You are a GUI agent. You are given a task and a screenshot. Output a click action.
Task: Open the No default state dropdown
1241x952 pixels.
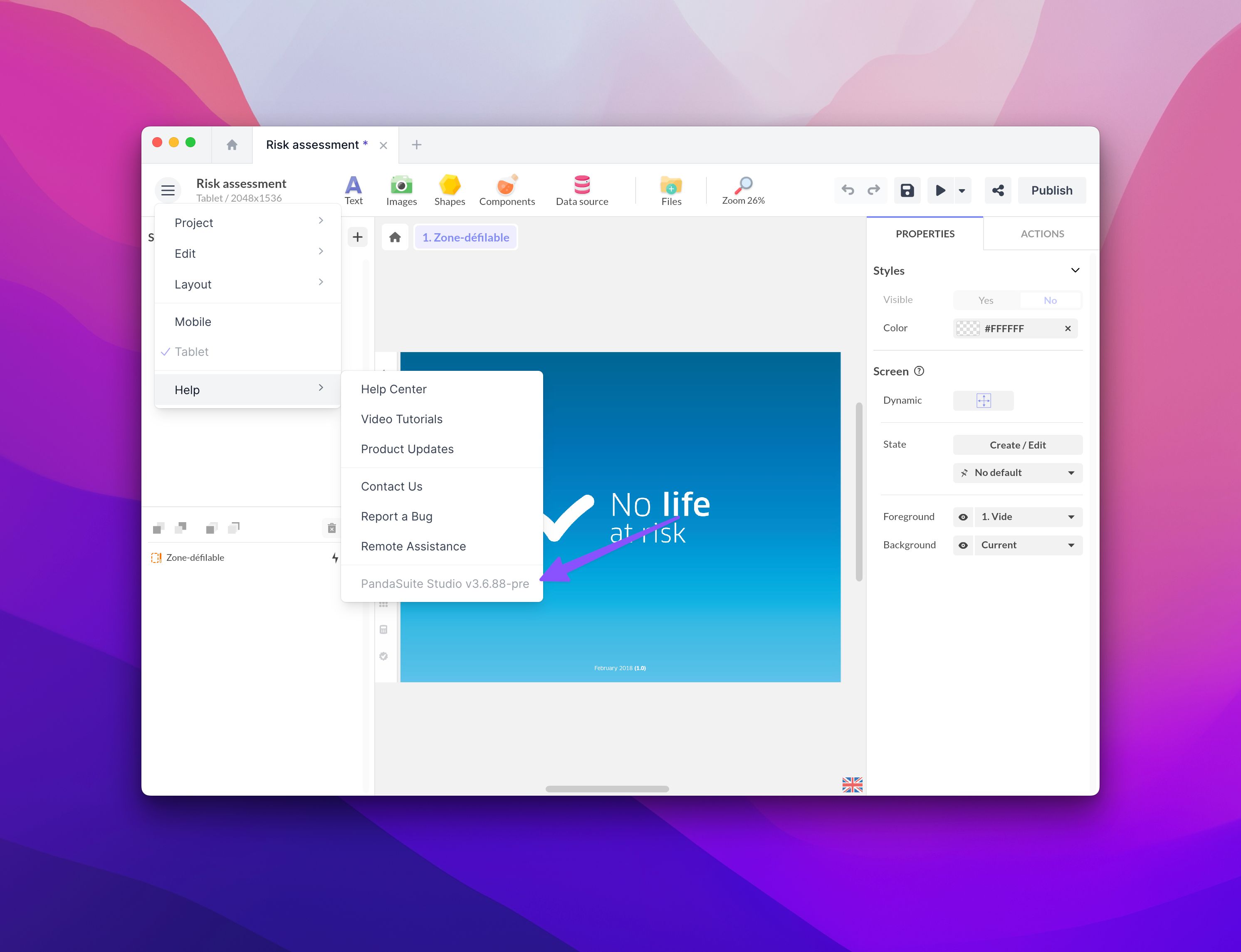tap(1017, 473)
